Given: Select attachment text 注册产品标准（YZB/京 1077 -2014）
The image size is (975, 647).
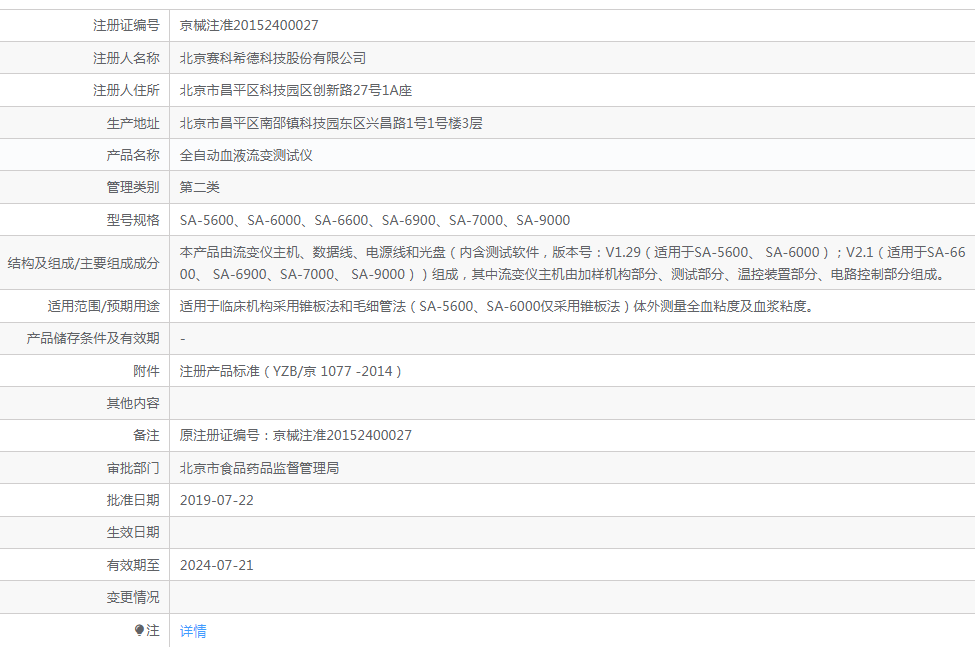Looking at the screenshot, I should pyautogui.click(x=292, y=371).
